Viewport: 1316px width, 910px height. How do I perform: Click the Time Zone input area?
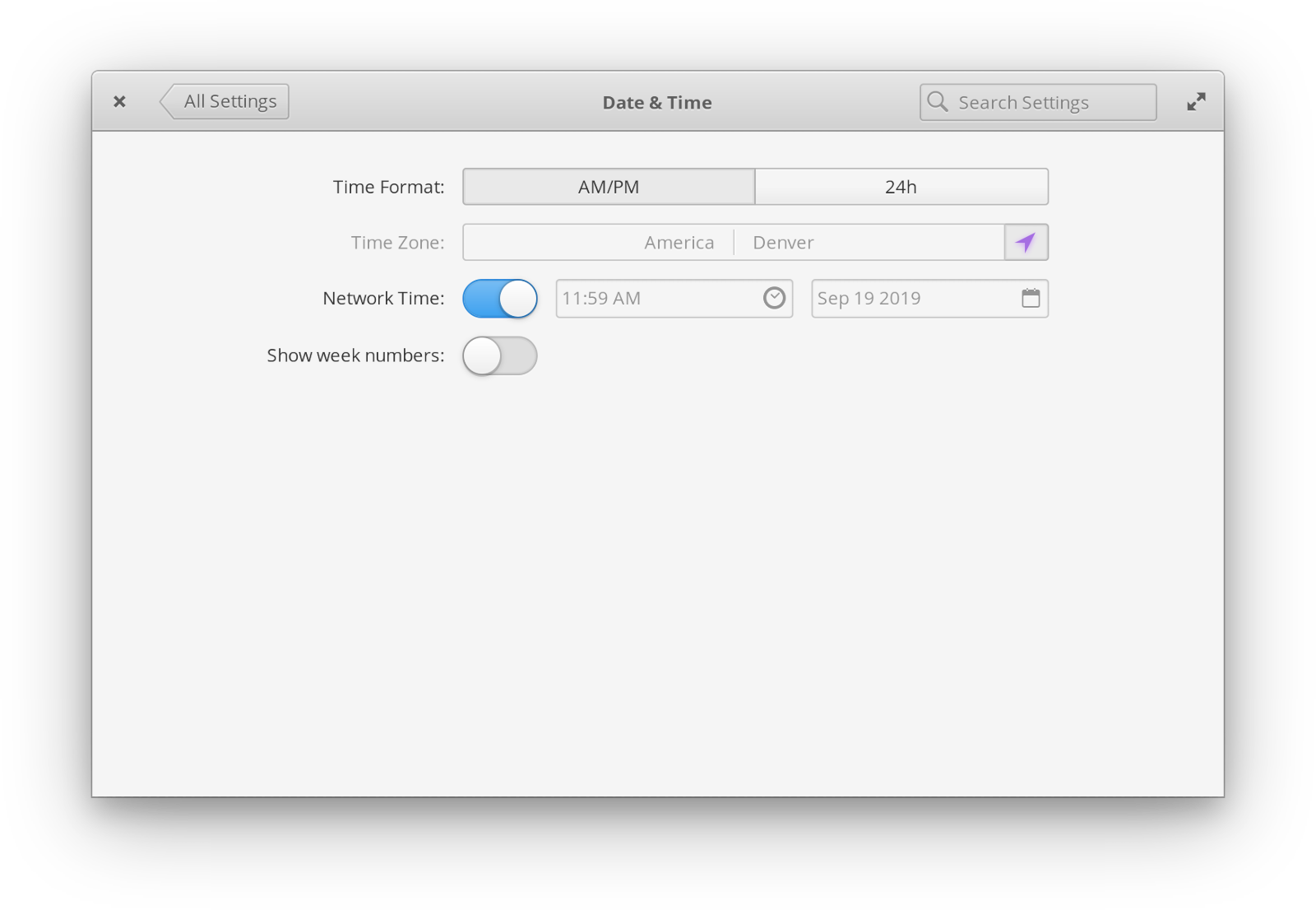[732, 242]
